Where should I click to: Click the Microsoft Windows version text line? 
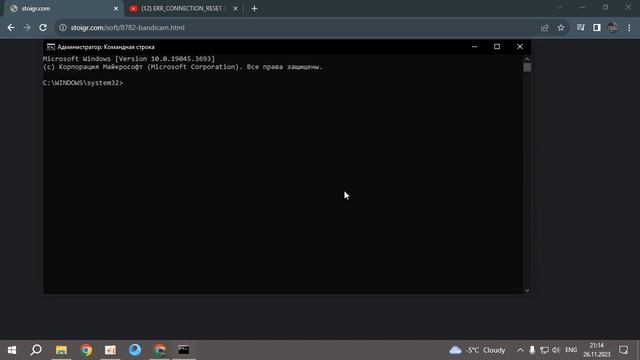point(129,59)
